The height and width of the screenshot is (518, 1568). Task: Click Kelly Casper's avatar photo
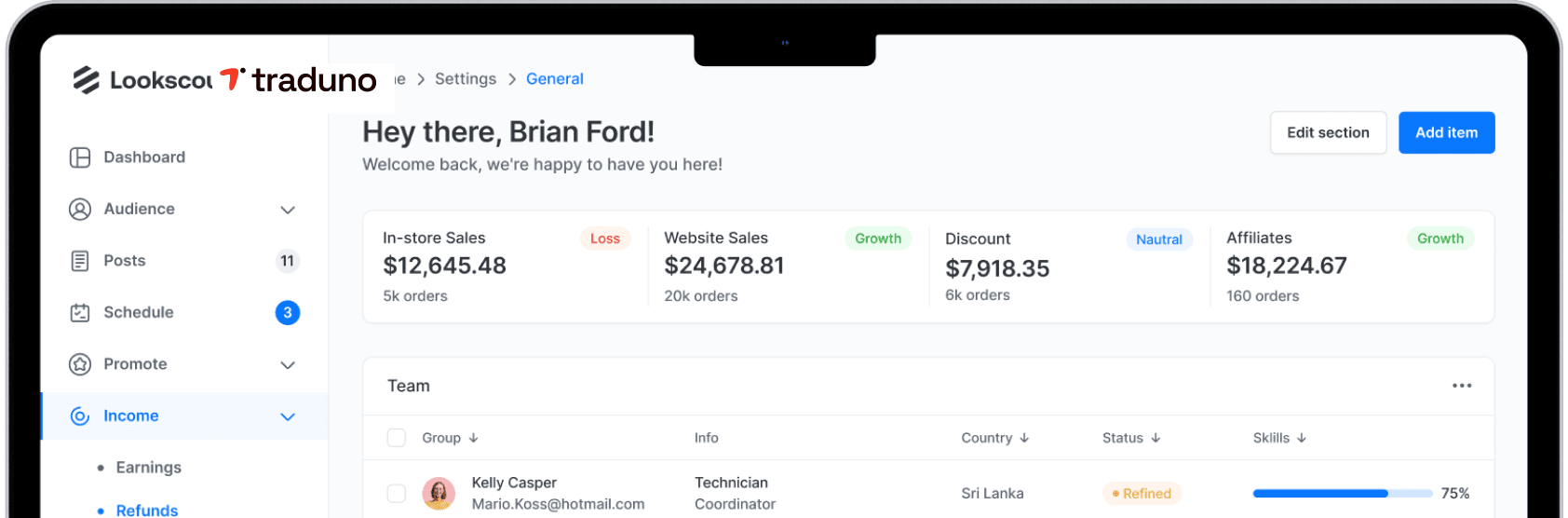(x=439, y=493)
